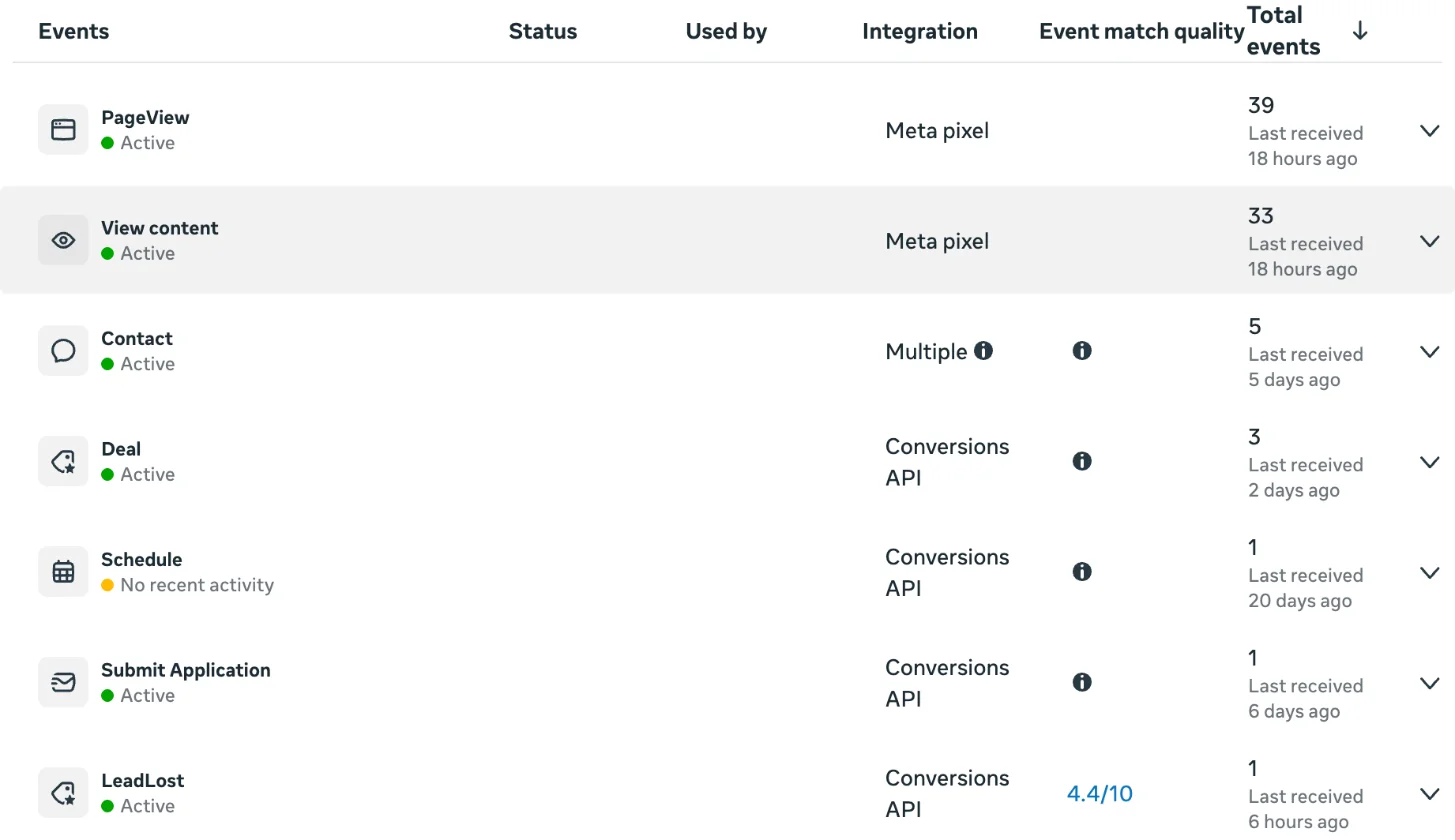
Task: Click the Integration column header
Action: tap(920, 31)
